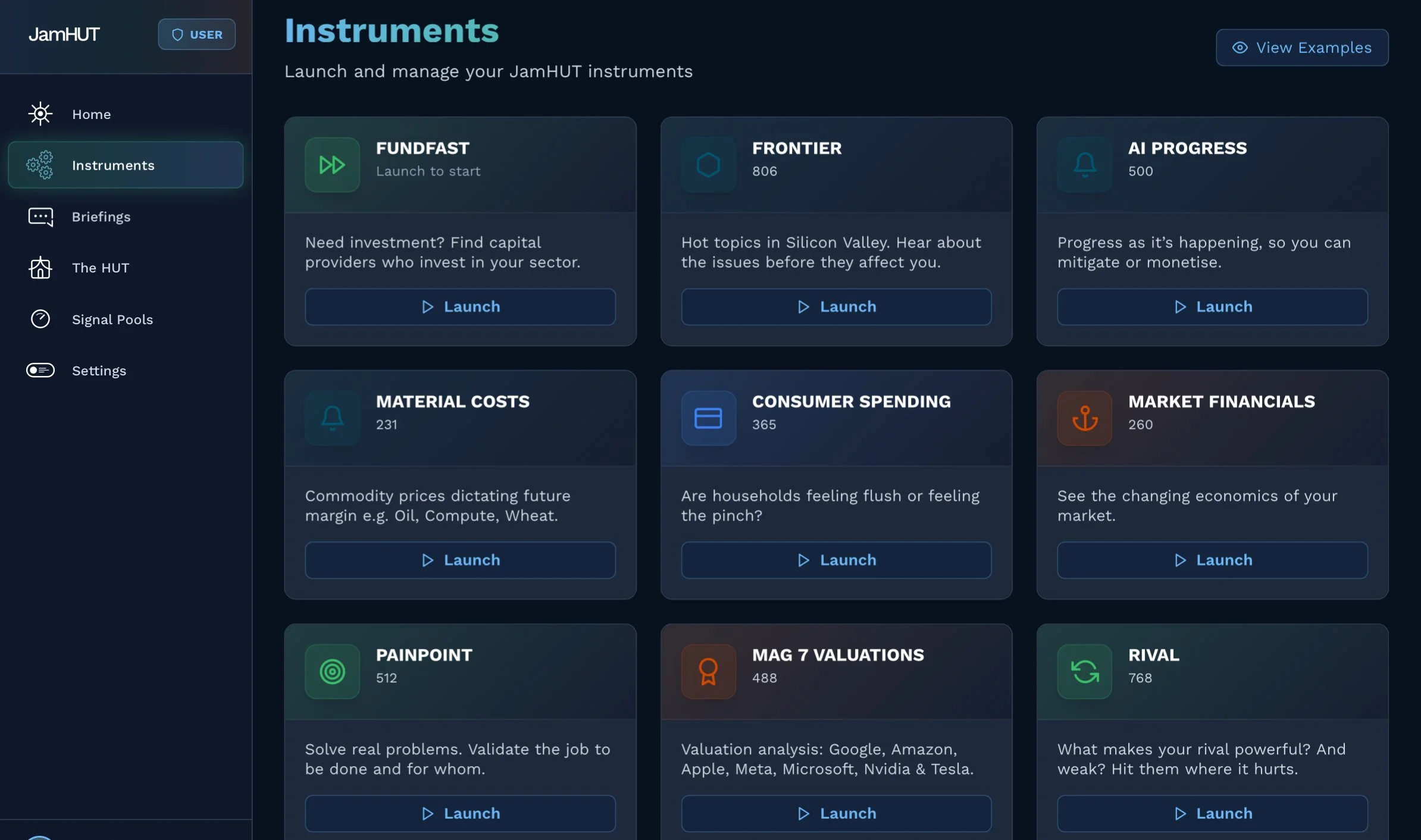Launch the FundFast instrument
The width and height of the screenshot is (1421, 840).
(x=460, y=307)
